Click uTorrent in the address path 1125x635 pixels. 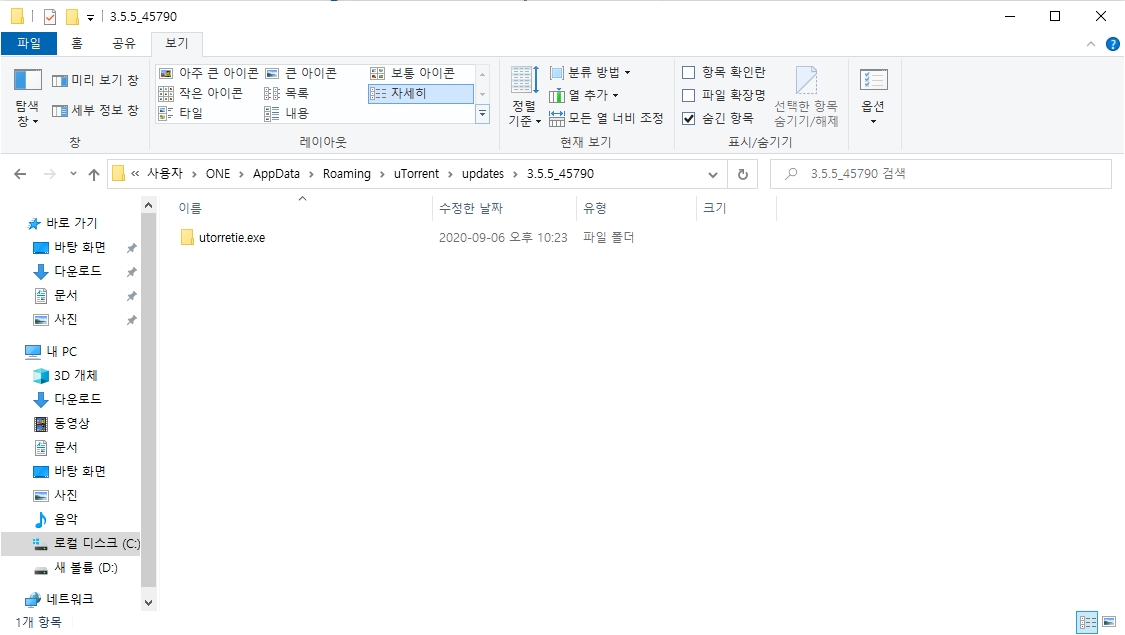point(416,174)
